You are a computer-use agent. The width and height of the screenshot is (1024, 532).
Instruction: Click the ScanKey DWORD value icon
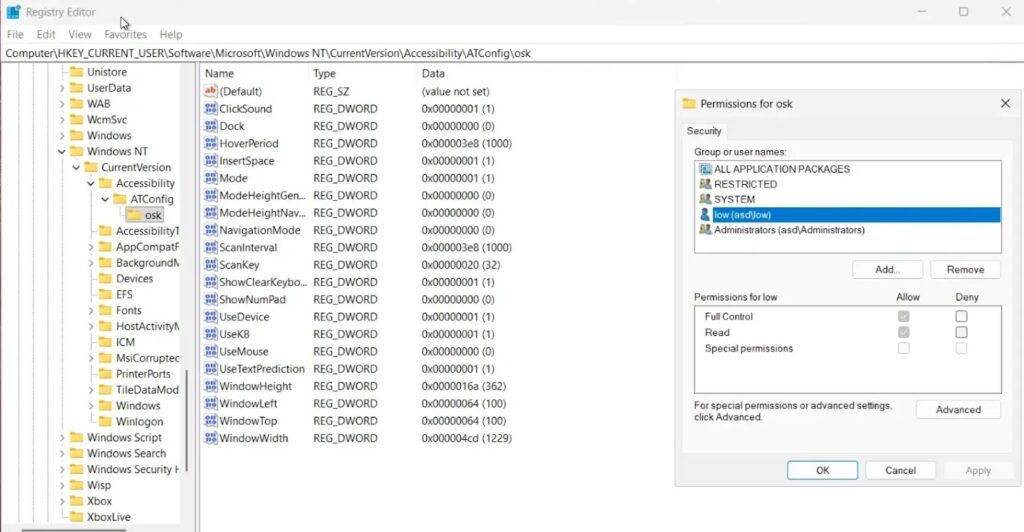click(211, 265)
